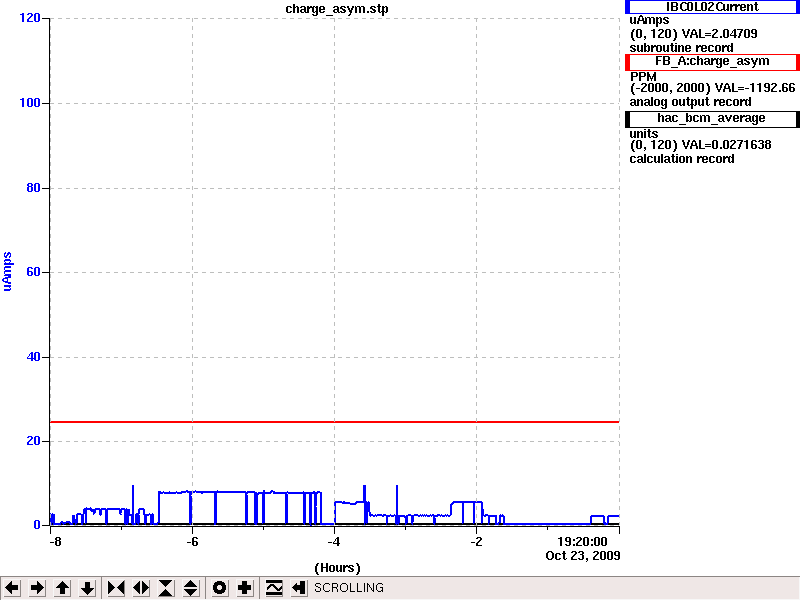Select the FB_A:charge_asym curve legend
The width and height of the screenshot is (800, 600).
pos(712,62)
